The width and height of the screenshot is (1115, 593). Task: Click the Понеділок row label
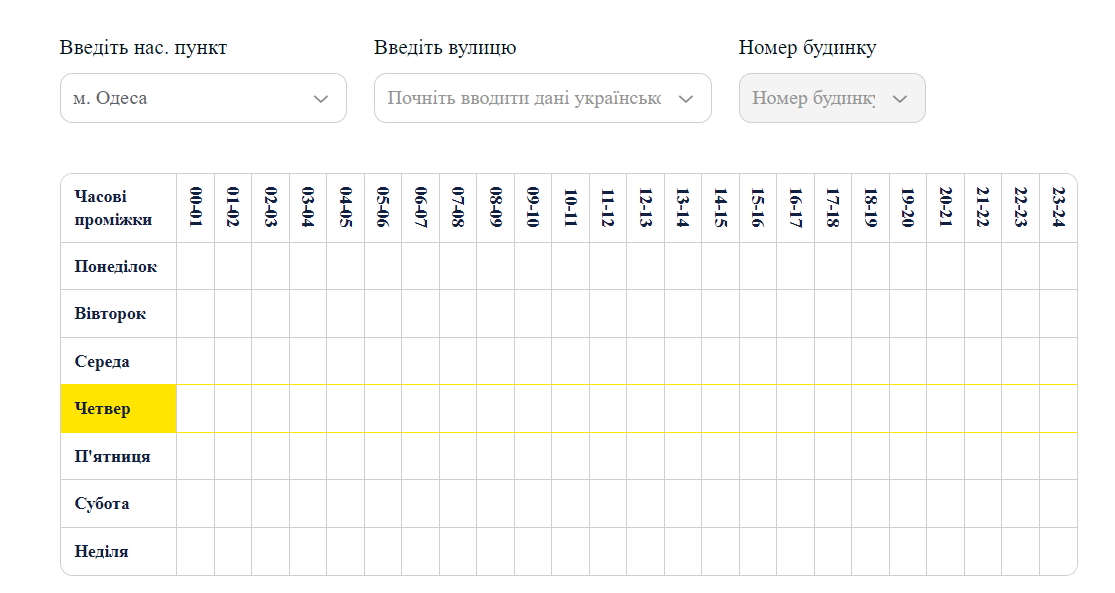pyautogui.click(x=118, y=266)
